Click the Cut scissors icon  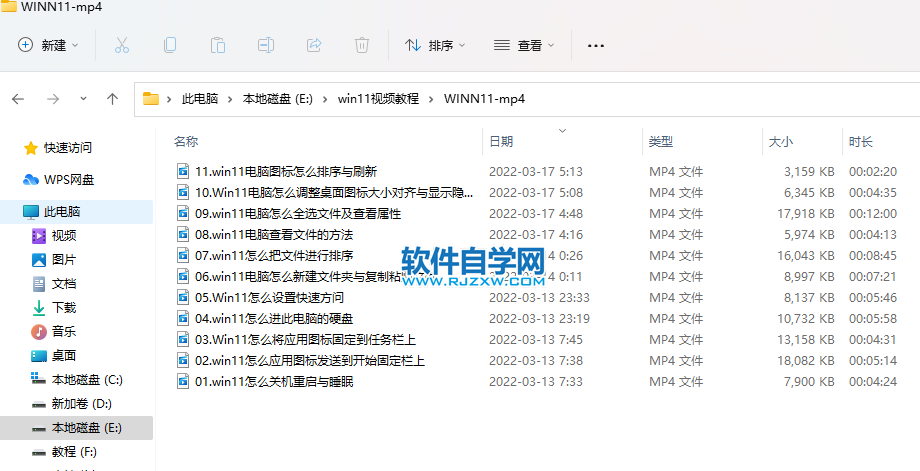point(121,45)
